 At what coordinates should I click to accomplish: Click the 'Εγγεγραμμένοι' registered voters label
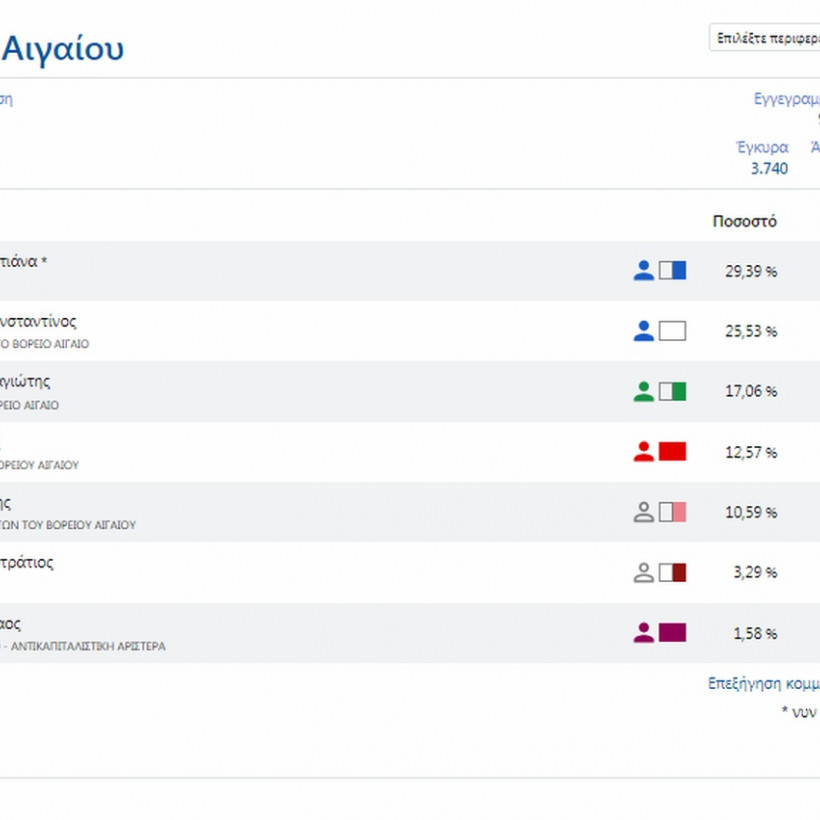[x=786, y=99]
